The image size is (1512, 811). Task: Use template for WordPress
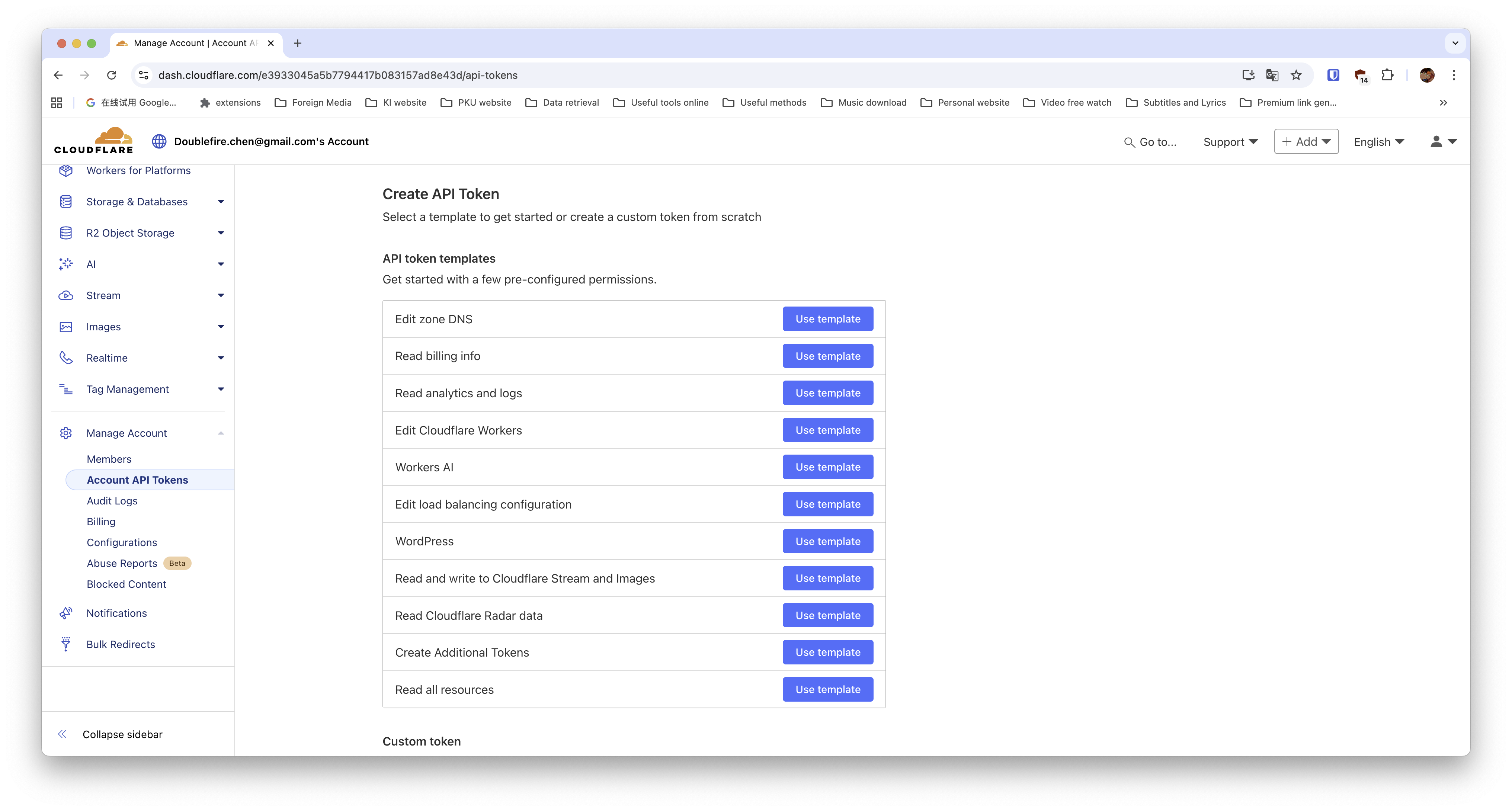(x=827, y=541)
